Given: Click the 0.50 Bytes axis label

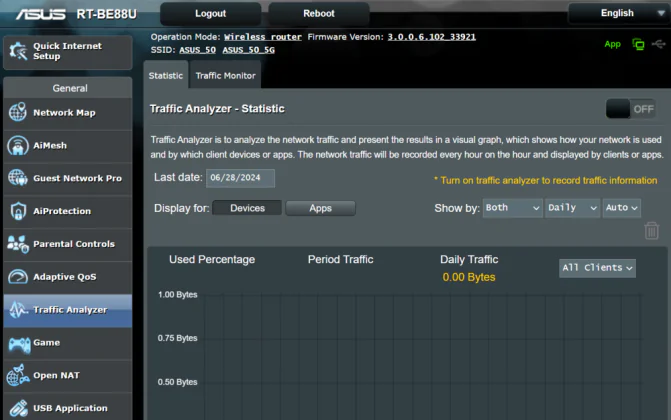Looking at the screenshot, I should pyautogui.click(x=178, y=382).
